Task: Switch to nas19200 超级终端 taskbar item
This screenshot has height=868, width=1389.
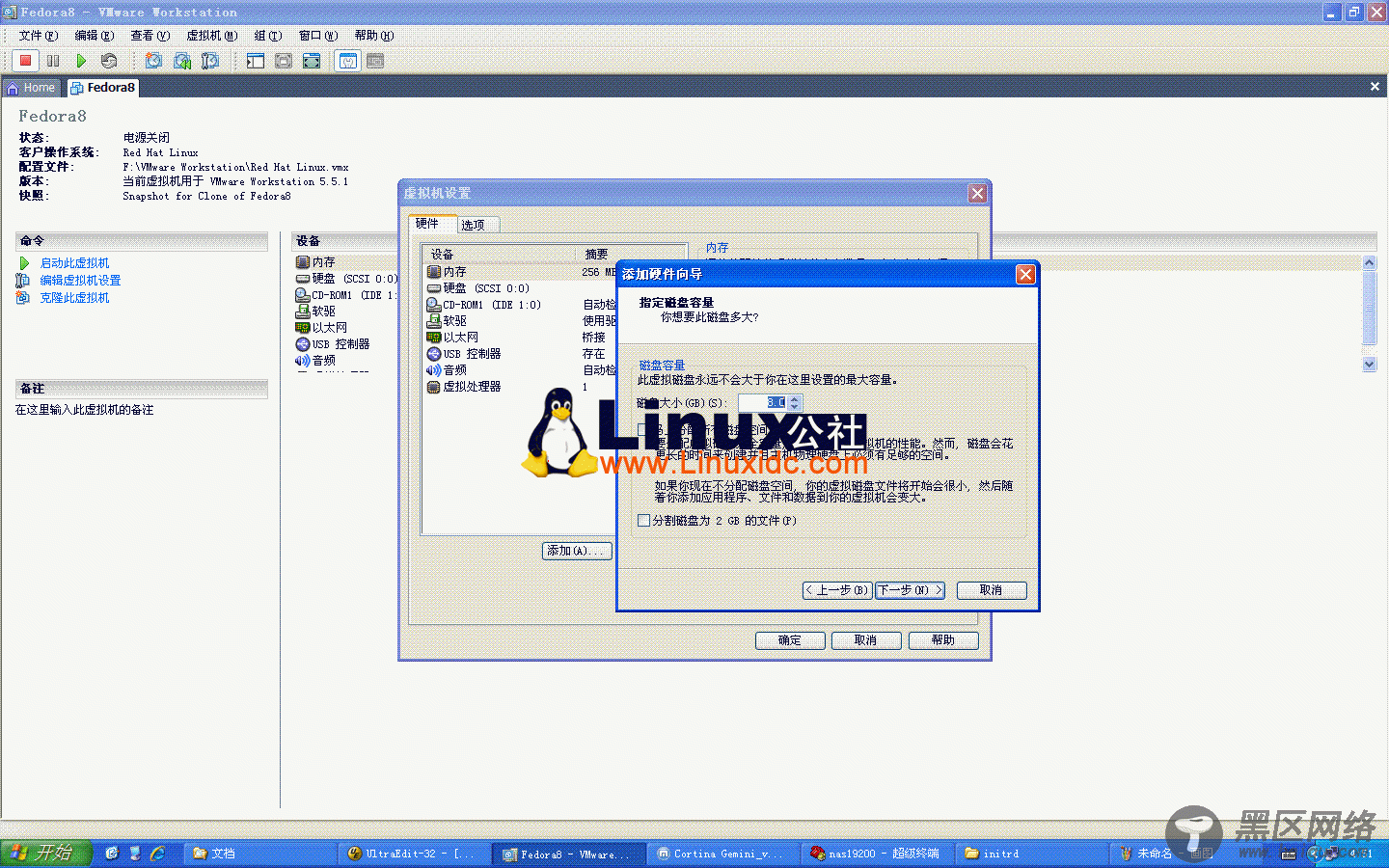Action: tap(879, 854)
